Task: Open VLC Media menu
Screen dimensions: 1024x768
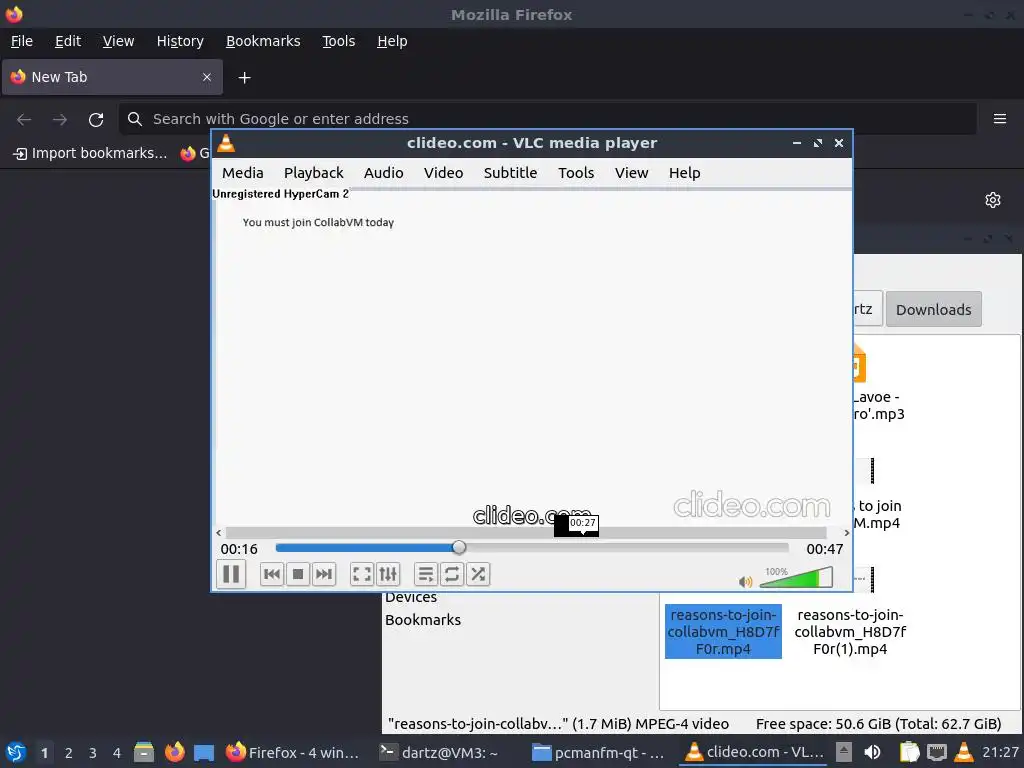Action: [242, 173]
